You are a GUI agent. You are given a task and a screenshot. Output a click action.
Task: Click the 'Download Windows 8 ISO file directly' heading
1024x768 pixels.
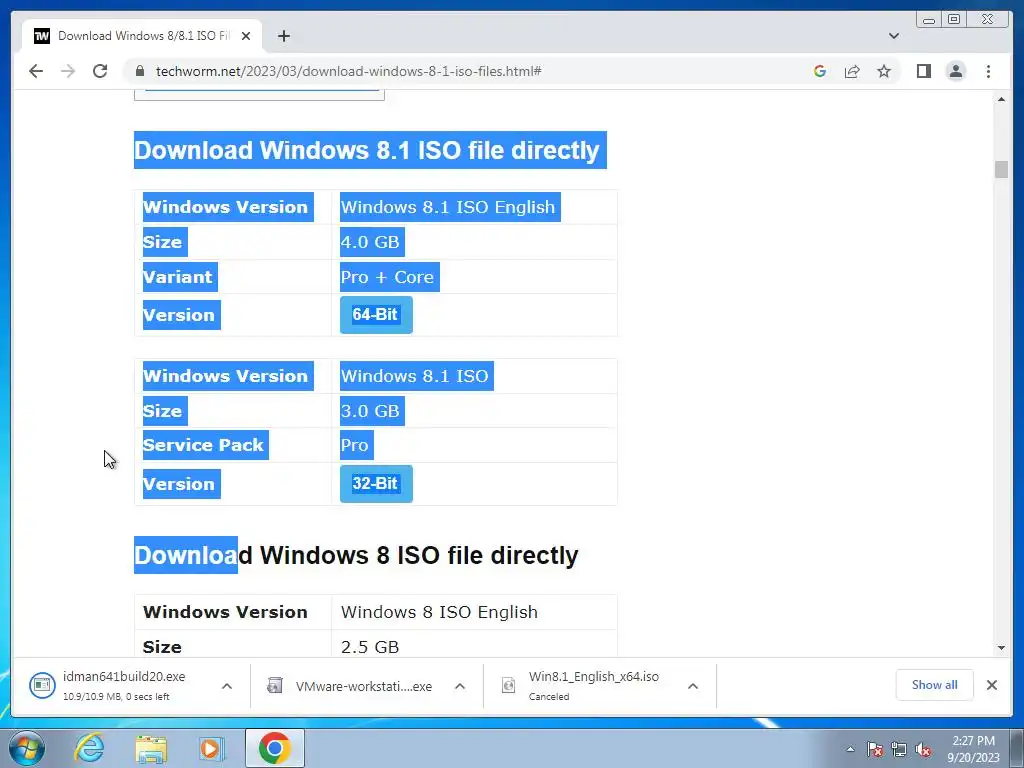(356, 555)
